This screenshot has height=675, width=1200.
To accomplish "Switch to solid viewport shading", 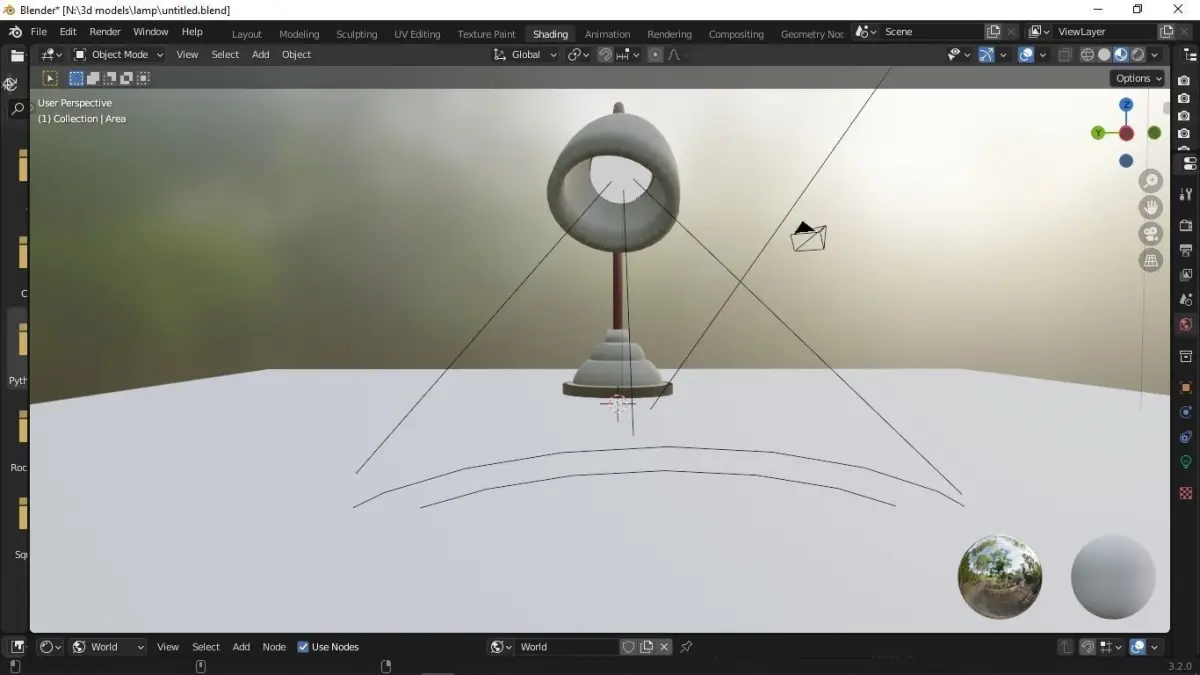I will [x=1104, y=55].
